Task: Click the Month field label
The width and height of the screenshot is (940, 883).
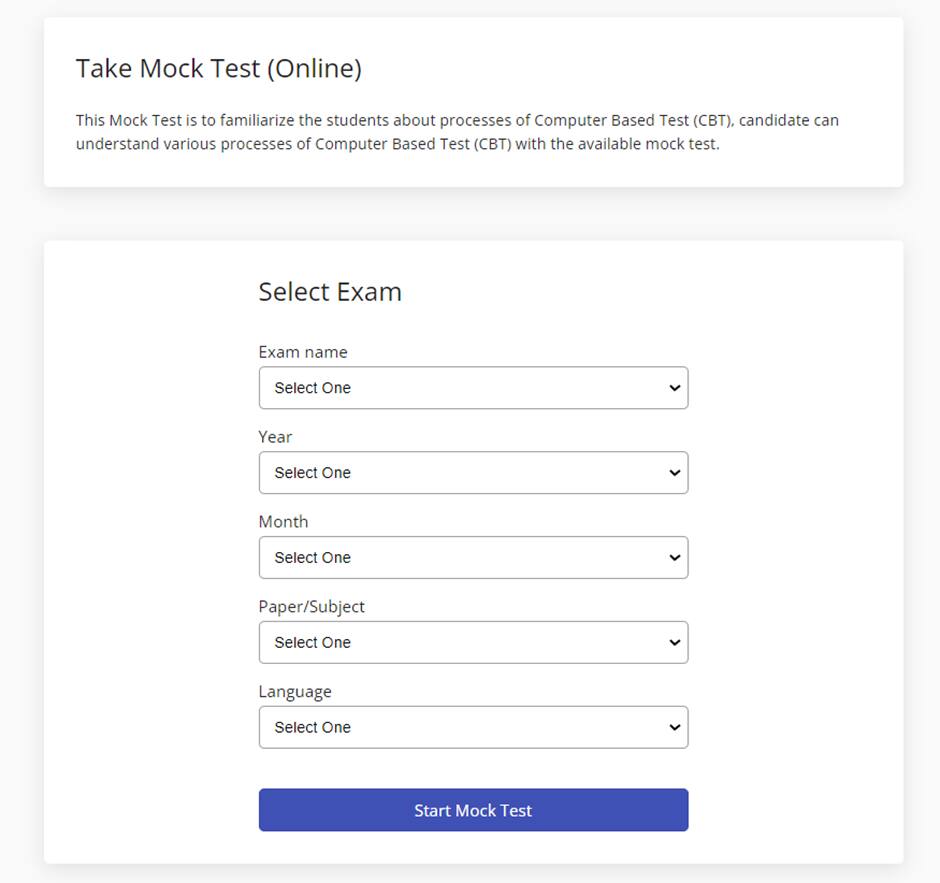Action: 284,522
